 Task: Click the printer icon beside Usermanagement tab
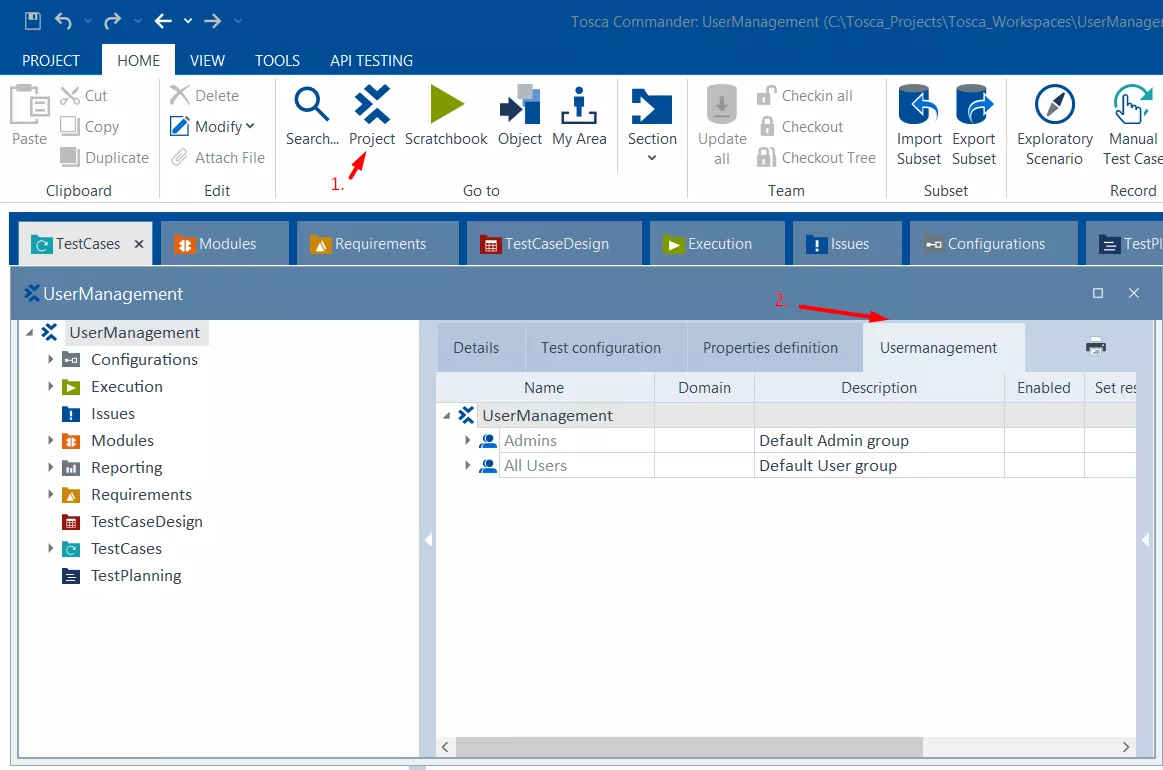1096,347
